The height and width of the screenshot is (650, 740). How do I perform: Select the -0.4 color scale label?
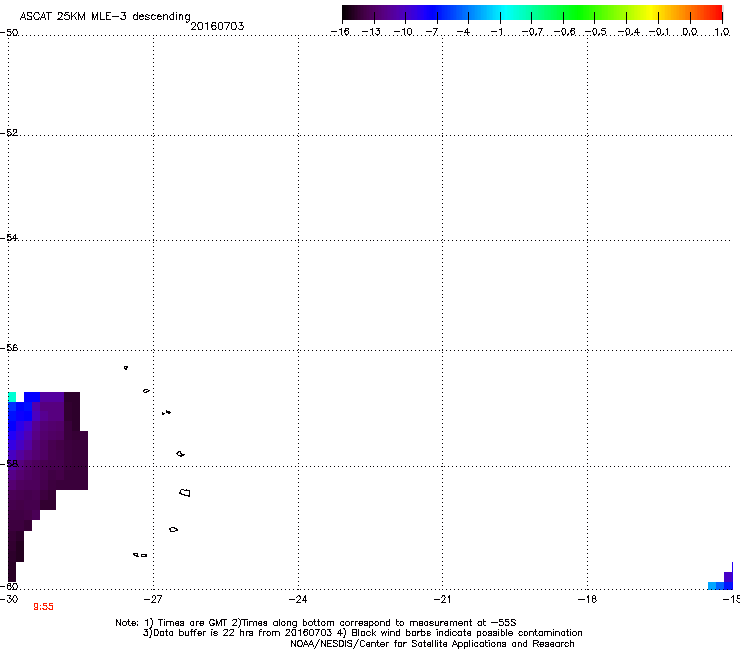click(629, 32)
